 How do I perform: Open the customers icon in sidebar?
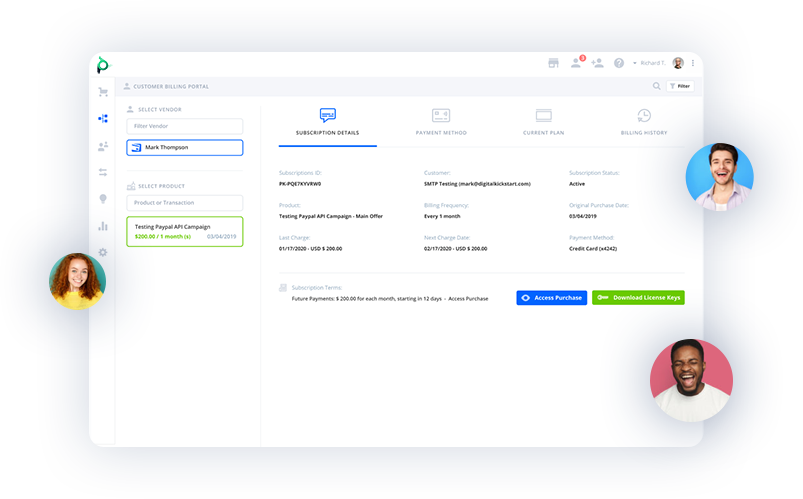(x=102, y=146)
